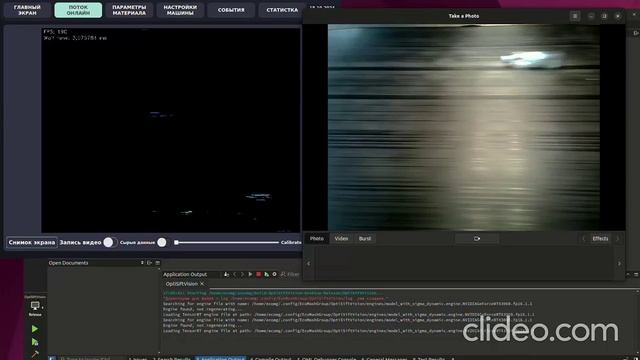This screenshot has height=360, width=640.
Task: Select Photo mode in Take a Photo
Action: 316,238
